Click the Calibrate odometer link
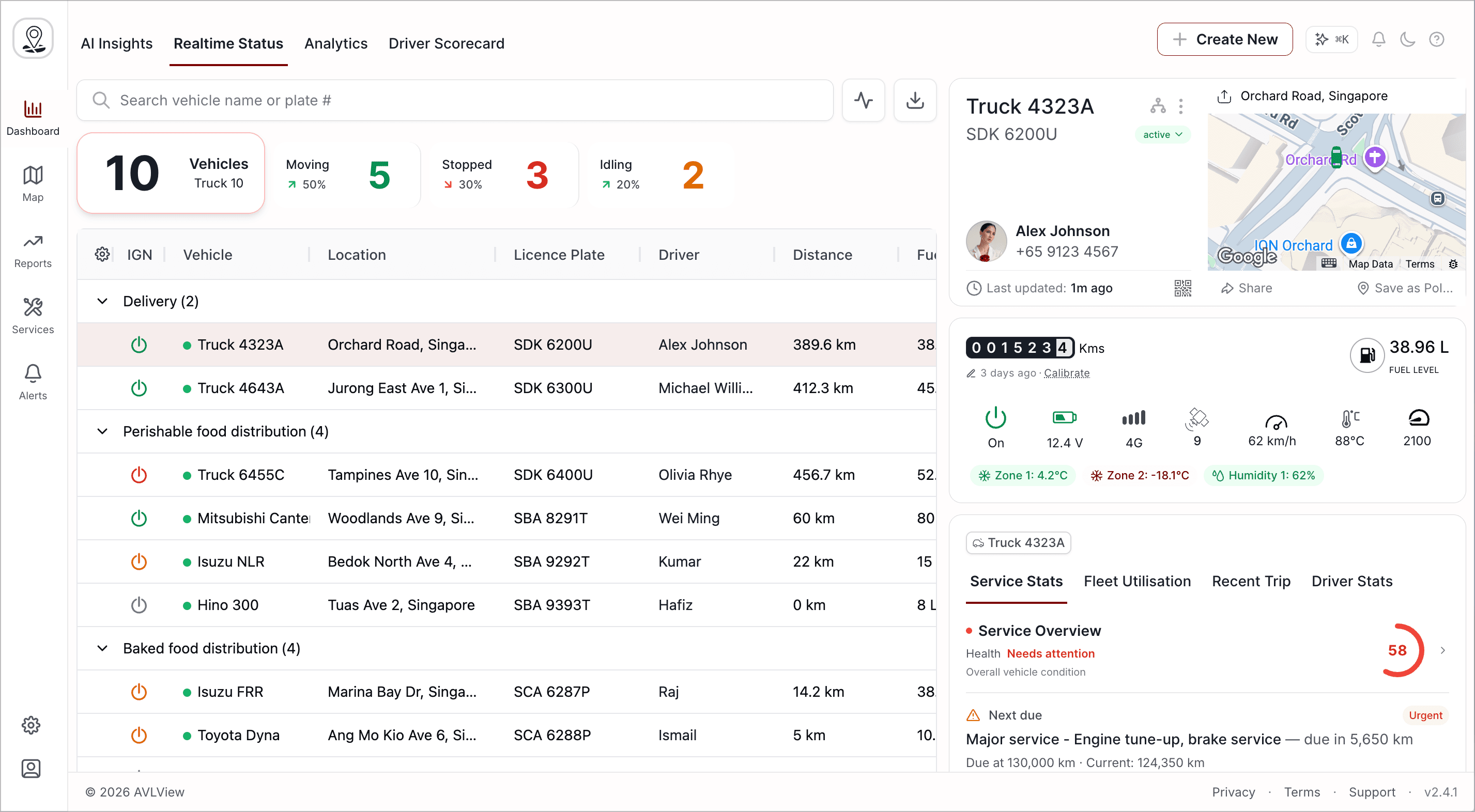1475x812 pixels. [x=1066, y=373]
